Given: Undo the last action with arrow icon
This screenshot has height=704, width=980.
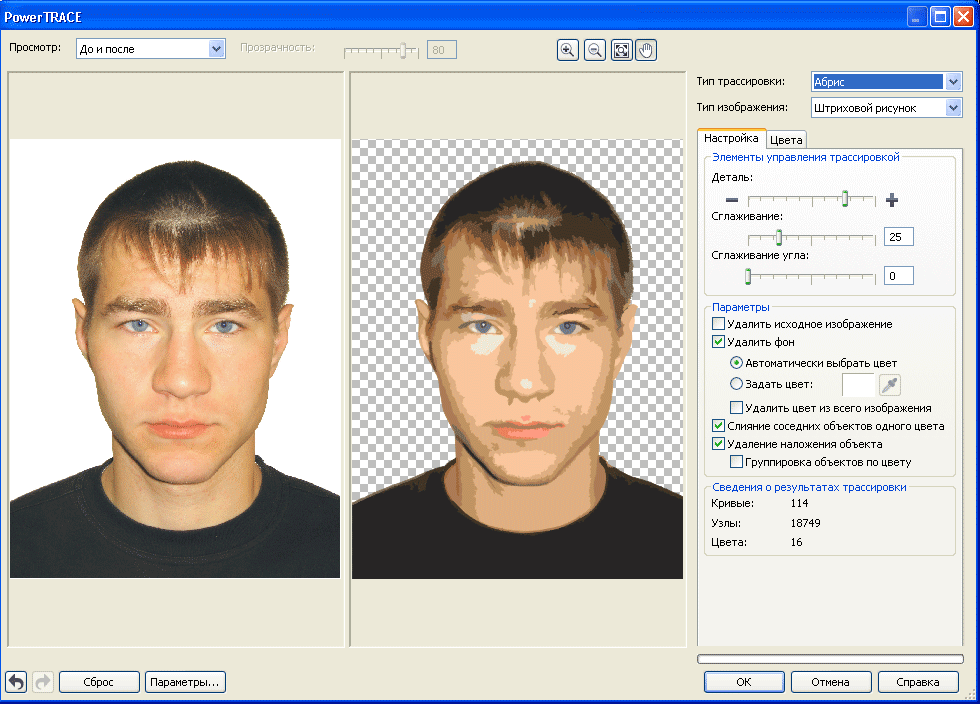Looking at the screenshot, I should (x=17, y=681).
